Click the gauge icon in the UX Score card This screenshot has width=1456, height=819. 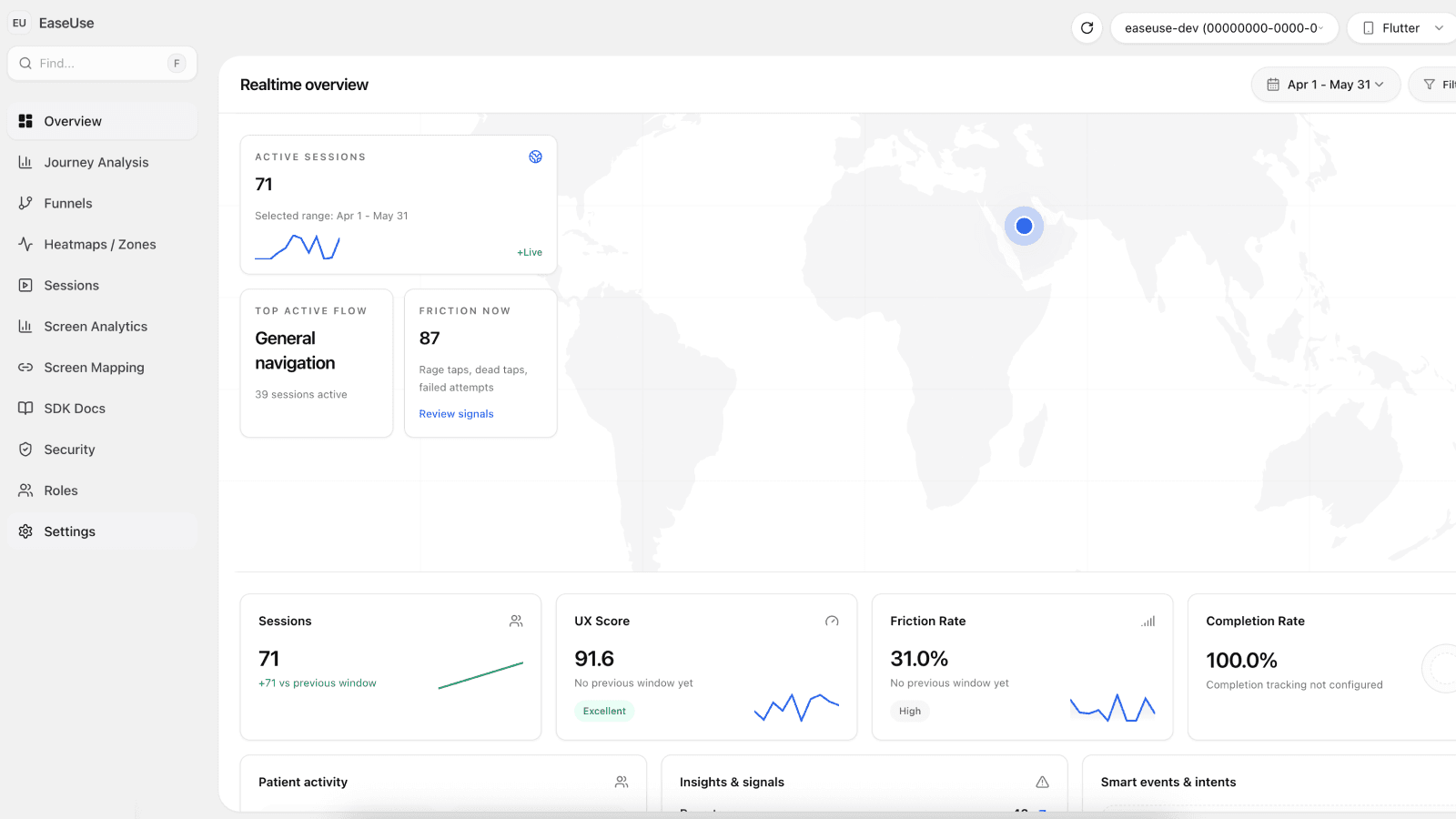pyautogui.click(x=832, y=621)
